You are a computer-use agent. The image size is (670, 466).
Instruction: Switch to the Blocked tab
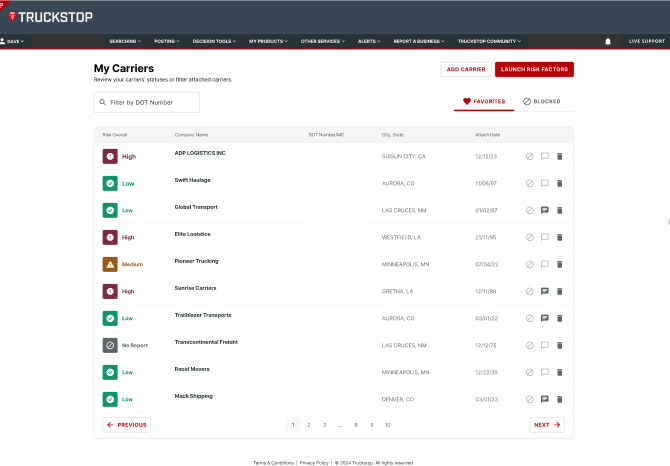[541, 102]
